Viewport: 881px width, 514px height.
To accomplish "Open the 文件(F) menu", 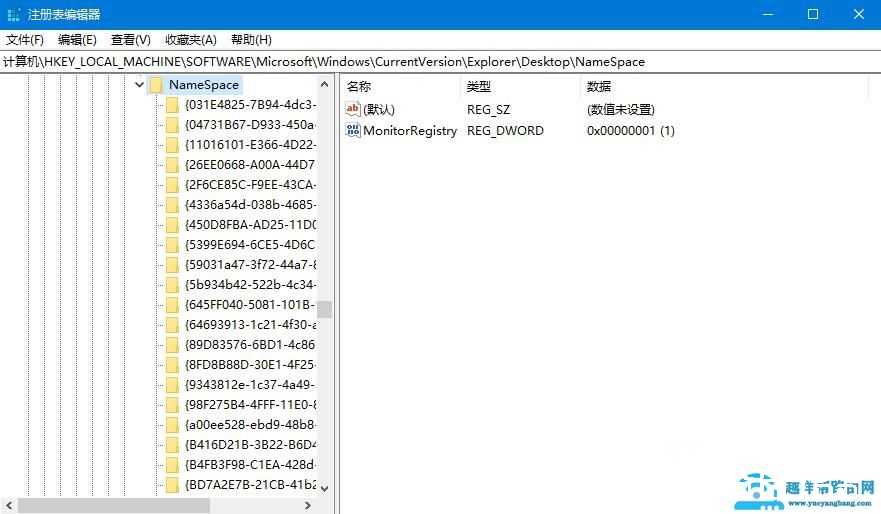I will [x=25, y=40].
